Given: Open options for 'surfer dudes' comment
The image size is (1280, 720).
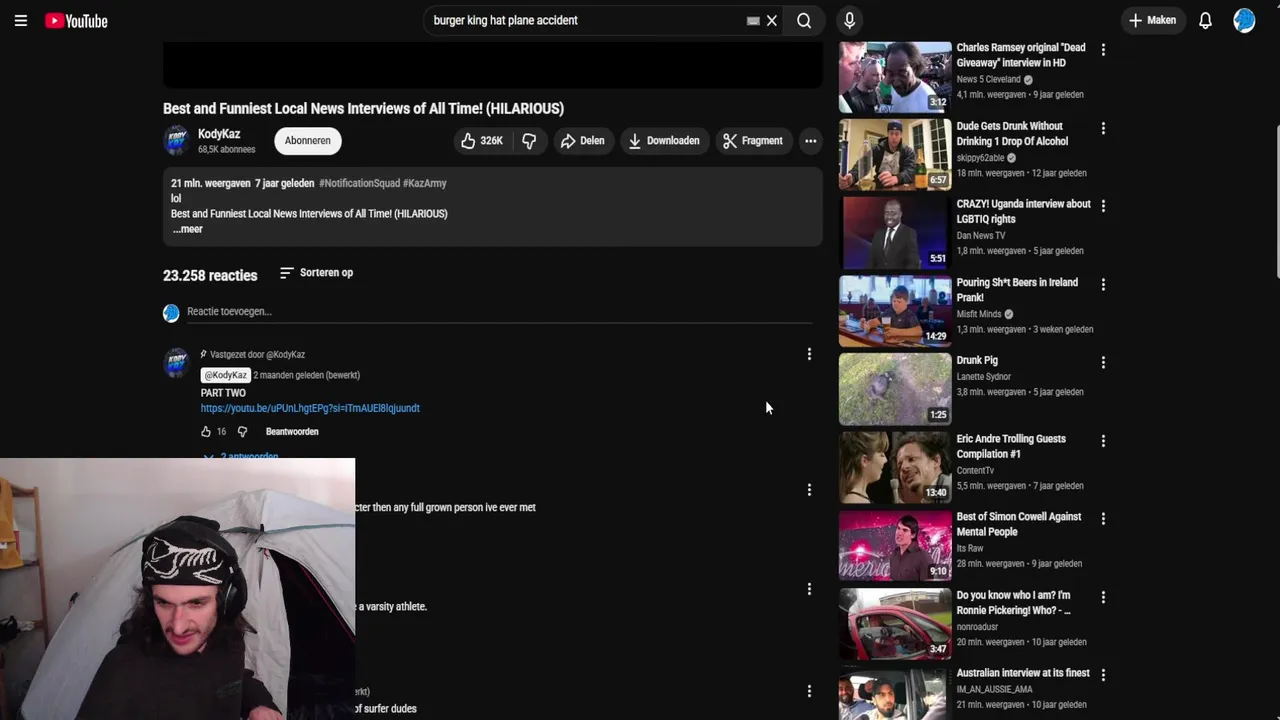Looking at the screenshot, I should (809, 691).
